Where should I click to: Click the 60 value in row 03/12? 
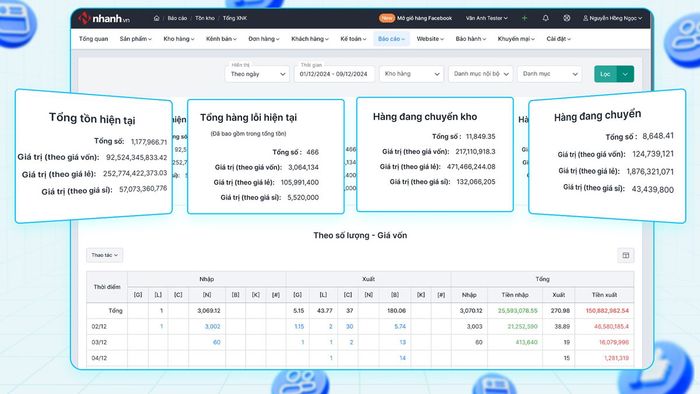217,342
